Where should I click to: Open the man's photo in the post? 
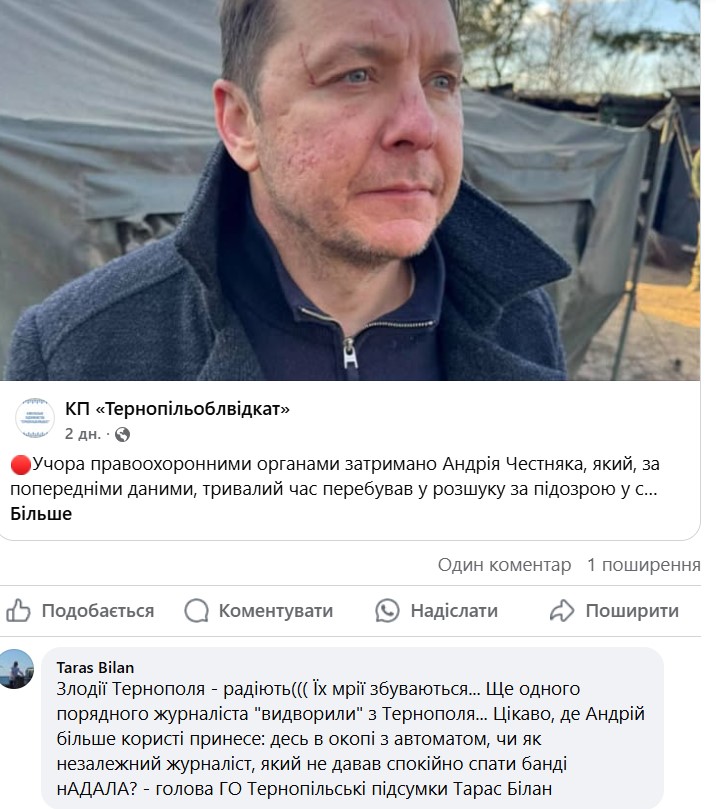[350, 190]
